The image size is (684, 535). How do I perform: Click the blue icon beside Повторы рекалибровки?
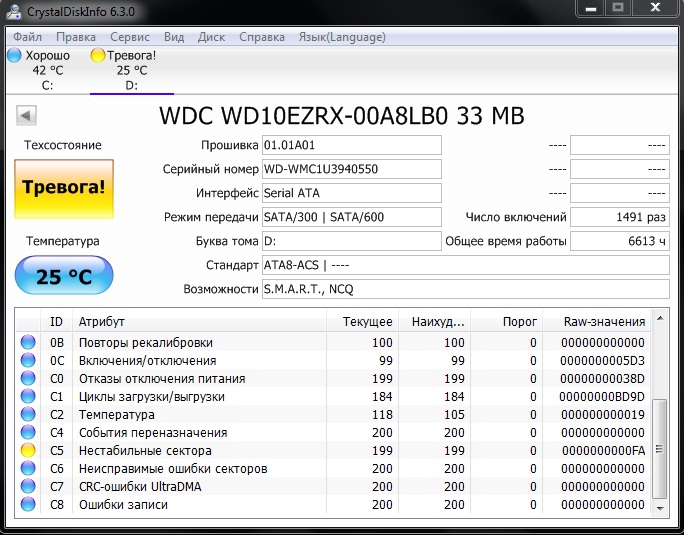click(x=28, y=343)
